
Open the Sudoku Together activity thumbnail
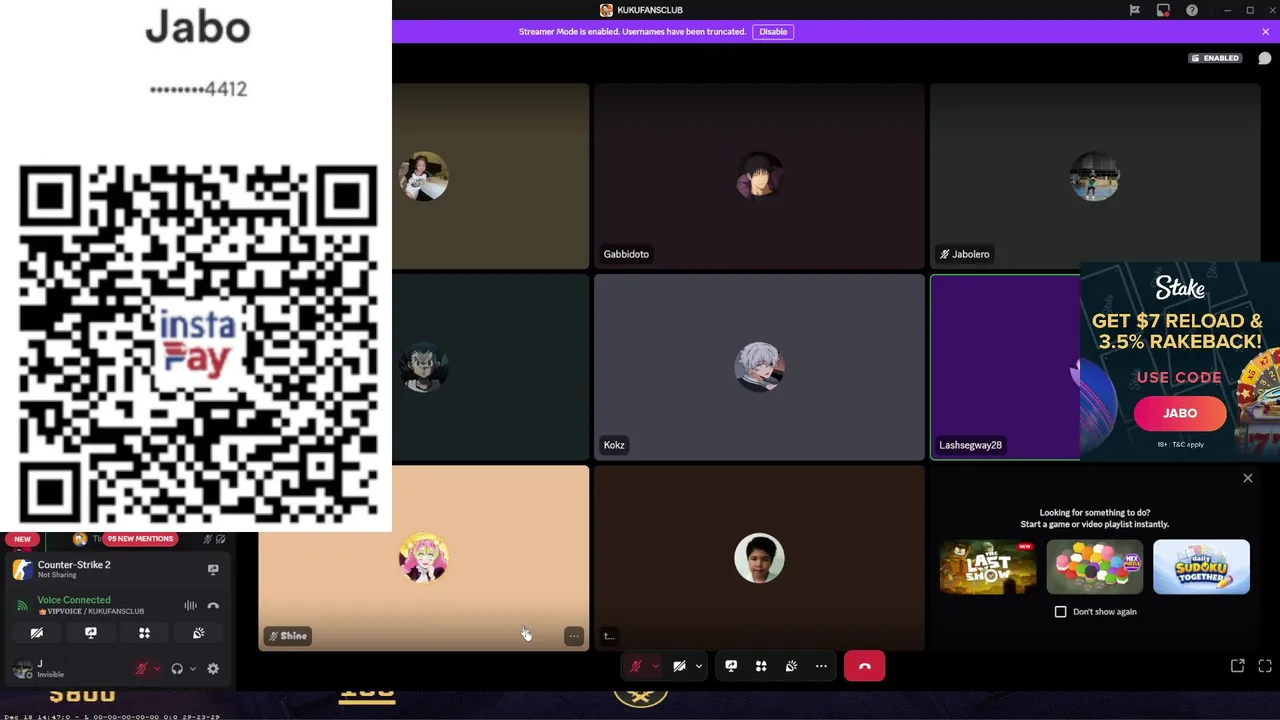(x=1201, y=567)
